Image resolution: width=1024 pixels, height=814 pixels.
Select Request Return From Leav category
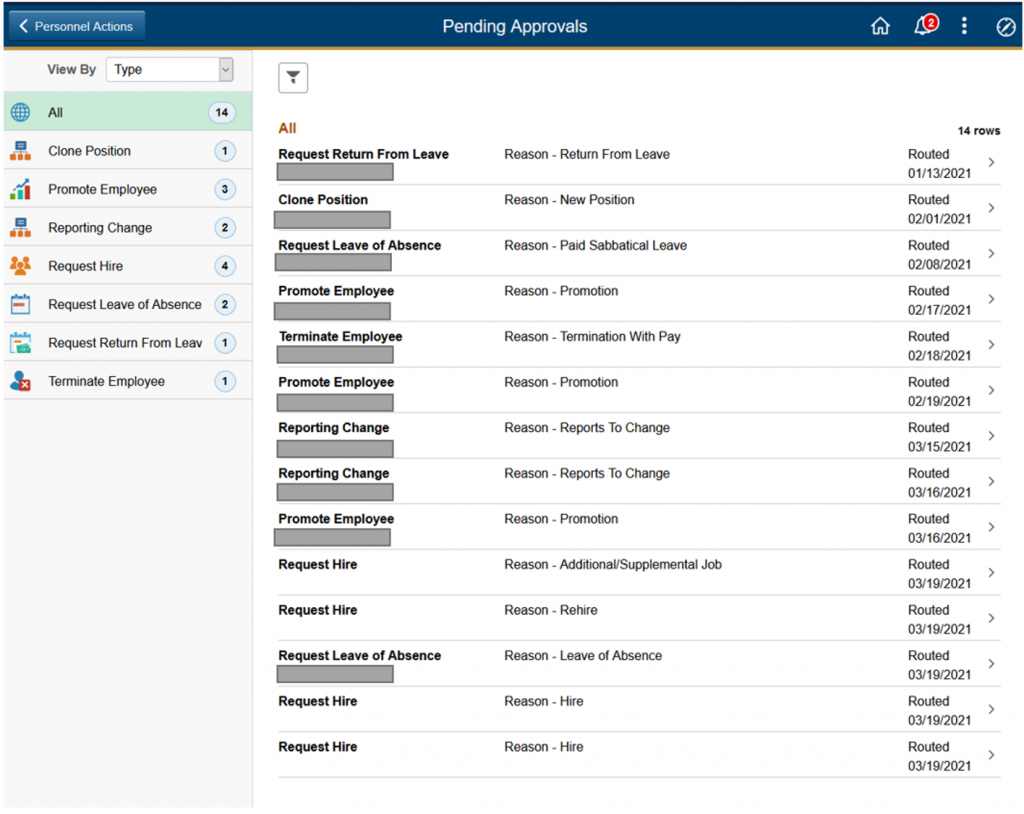(128, 343)
